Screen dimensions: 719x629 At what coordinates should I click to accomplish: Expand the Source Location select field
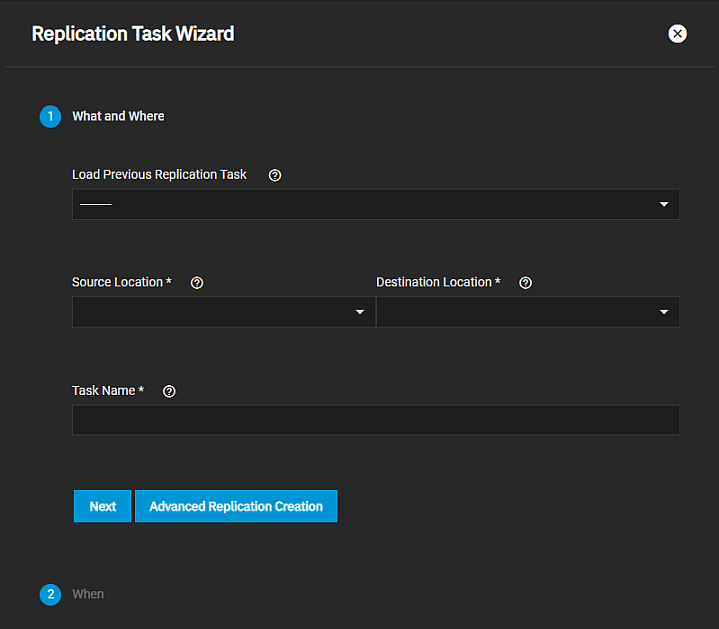tap(210, 313)
